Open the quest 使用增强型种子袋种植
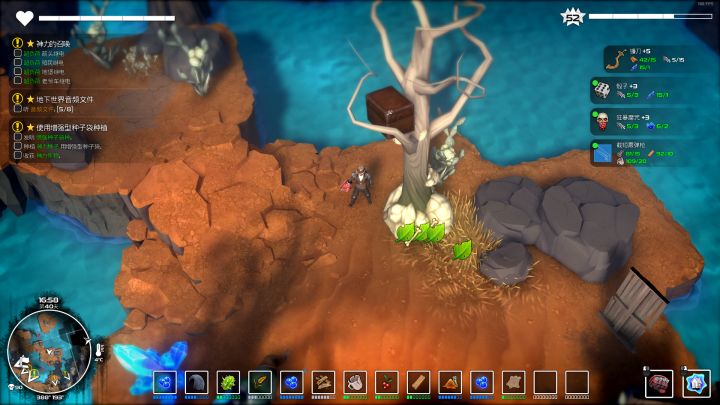The height and width of the screenshot is (405, 720). point(72,127)
